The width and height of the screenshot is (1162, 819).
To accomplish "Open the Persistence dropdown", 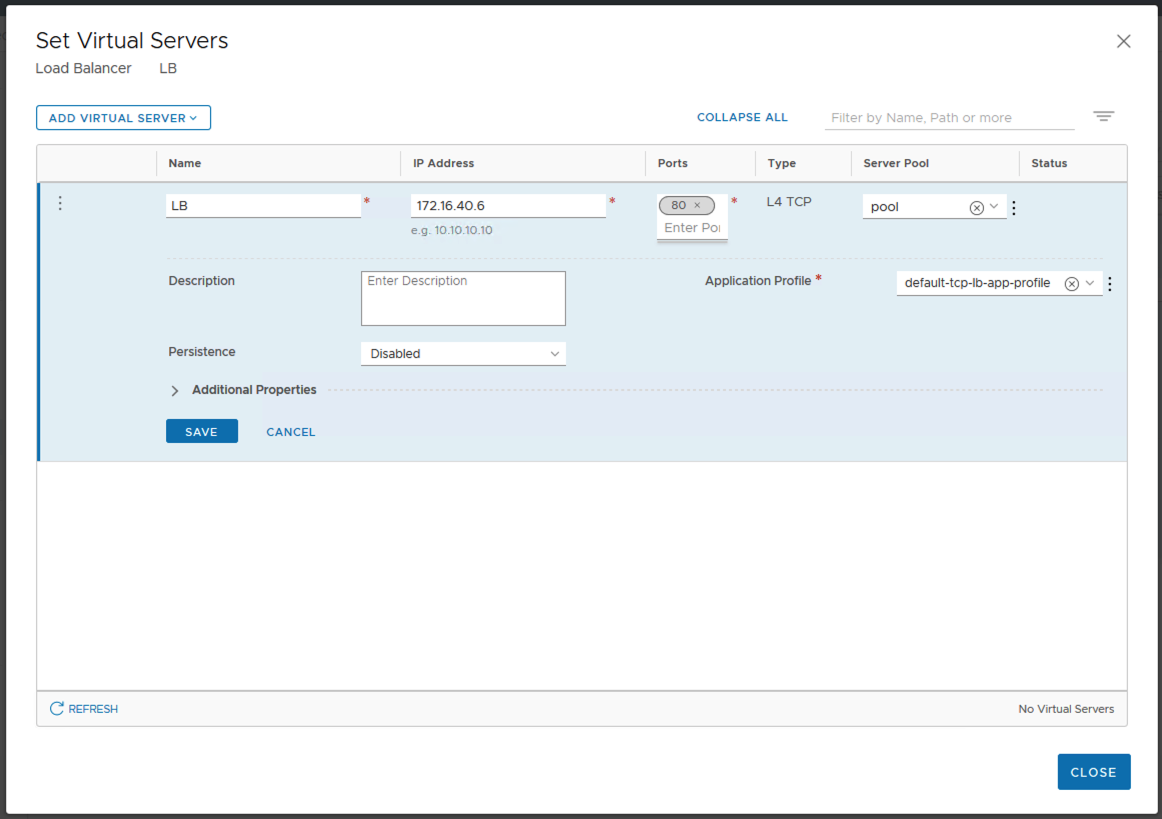I will [463, 354].
